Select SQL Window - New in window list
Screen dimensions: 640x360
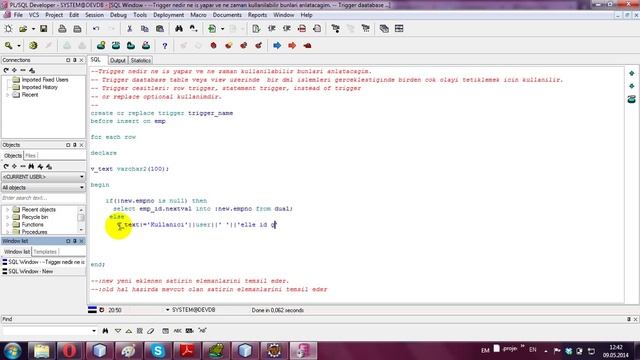pos(31,271)
